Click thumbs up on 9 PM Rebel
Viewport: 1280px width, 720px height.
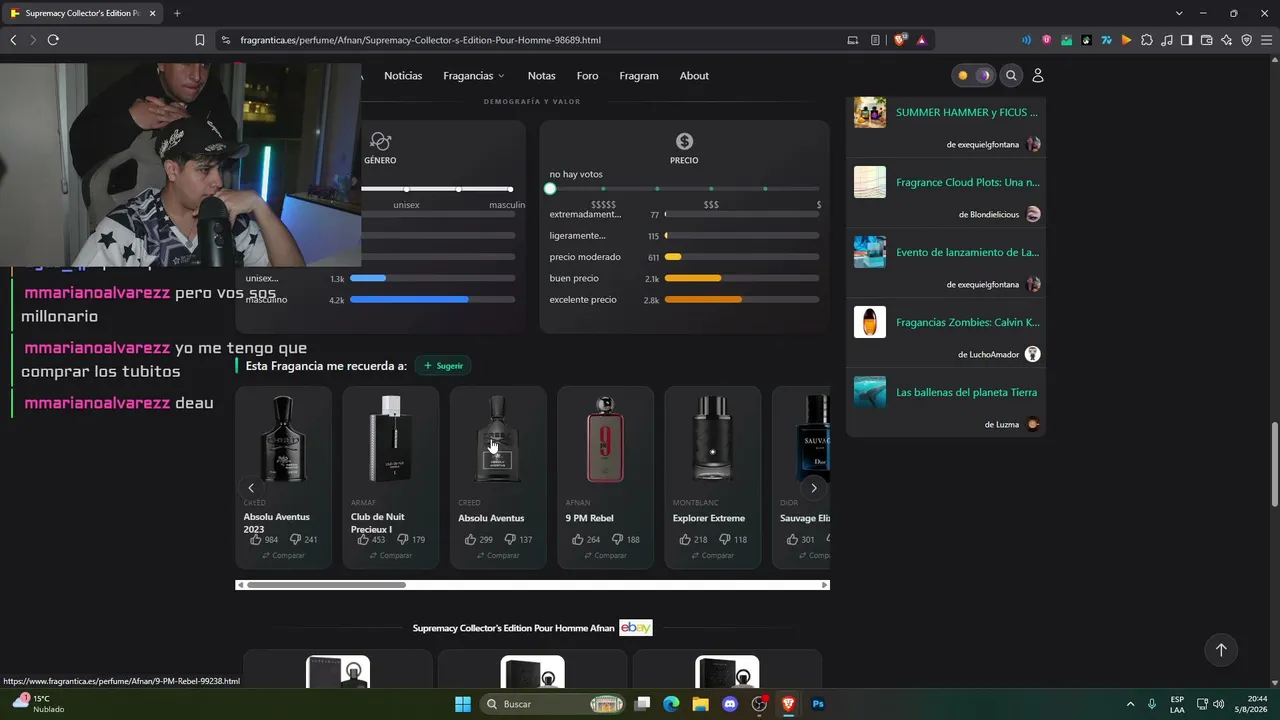click(577, 539)
